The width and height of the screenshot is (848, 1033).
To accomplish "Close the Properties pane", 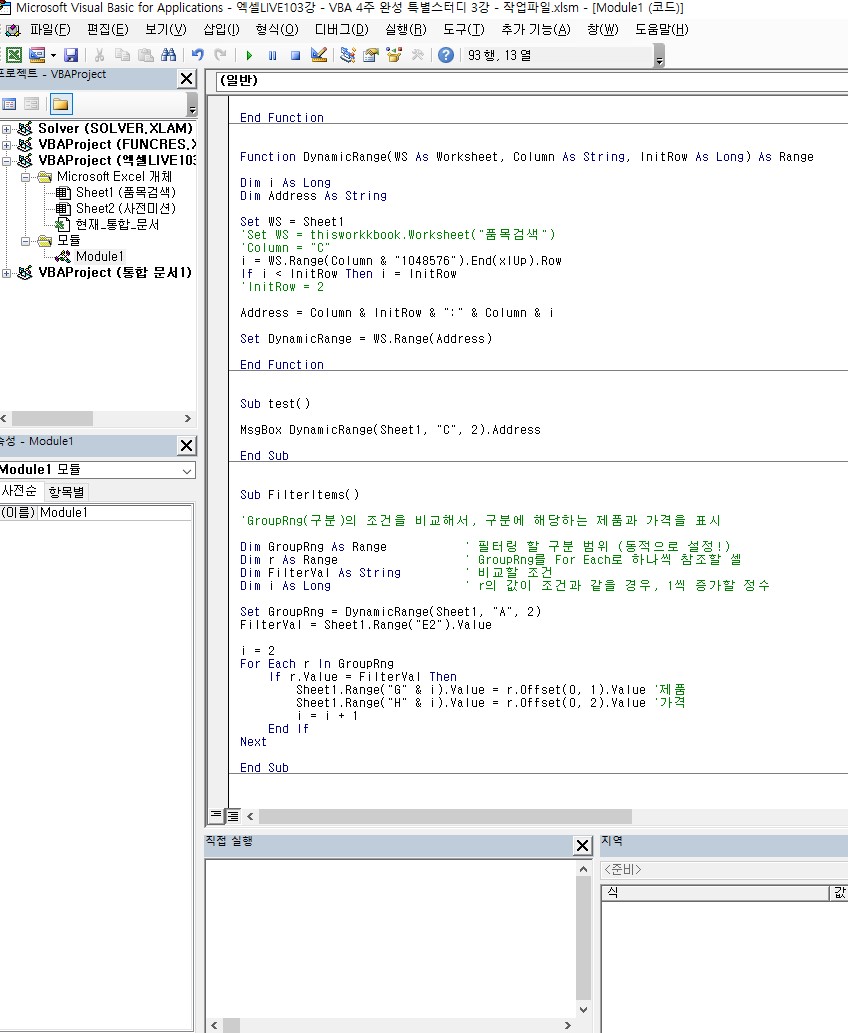I will 186,446.
